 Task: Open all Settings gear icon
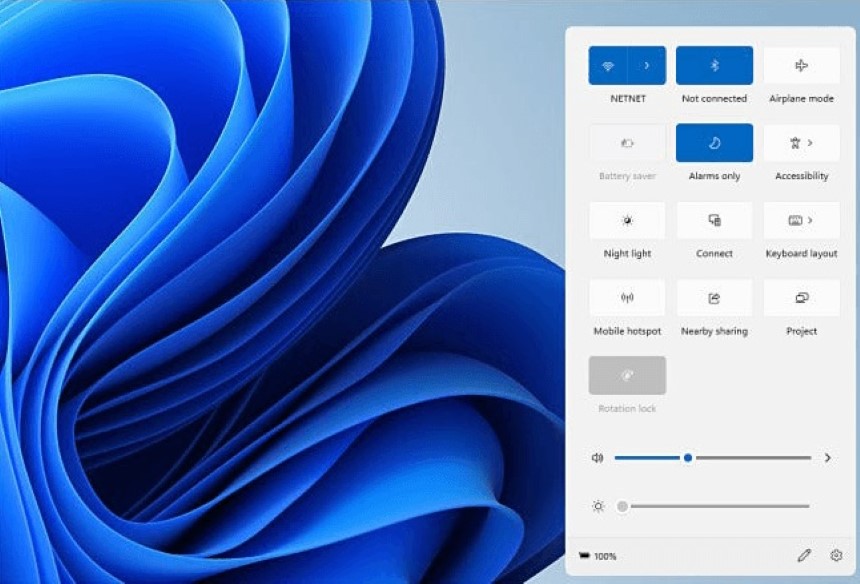pos(836,555)
